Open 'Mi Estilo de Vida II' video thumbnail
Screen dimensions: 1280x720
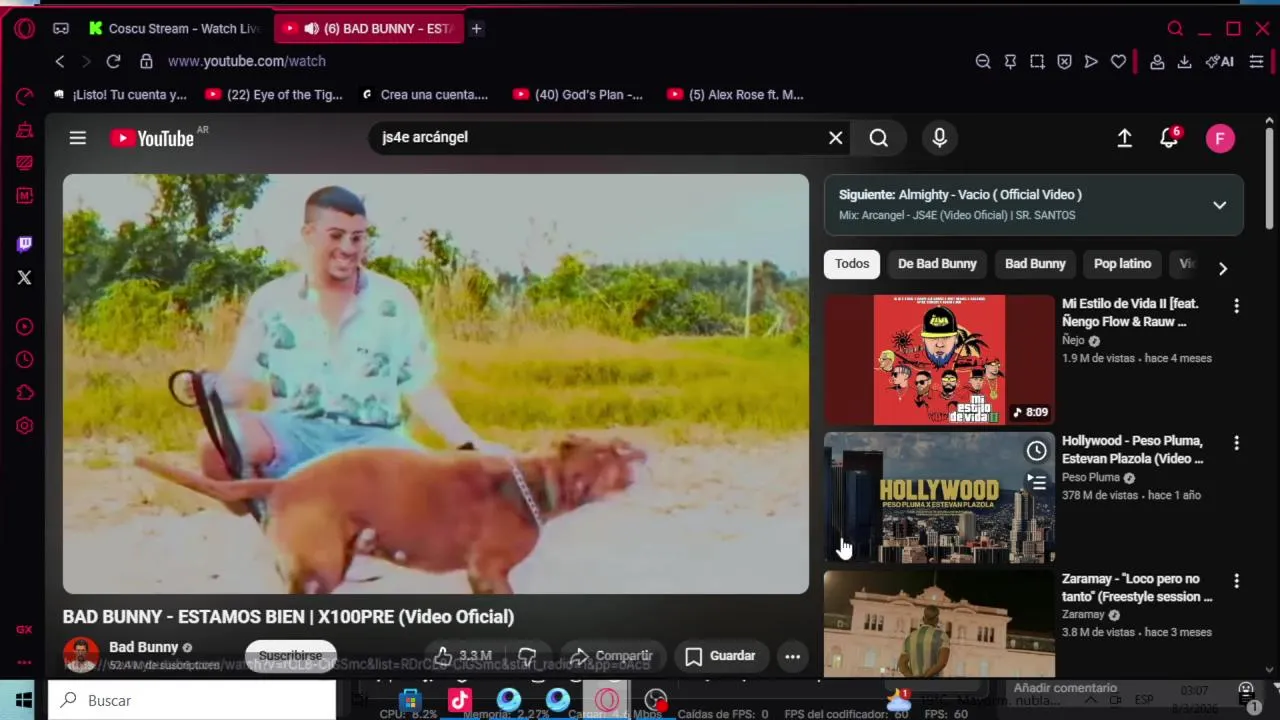pos(939,360)
